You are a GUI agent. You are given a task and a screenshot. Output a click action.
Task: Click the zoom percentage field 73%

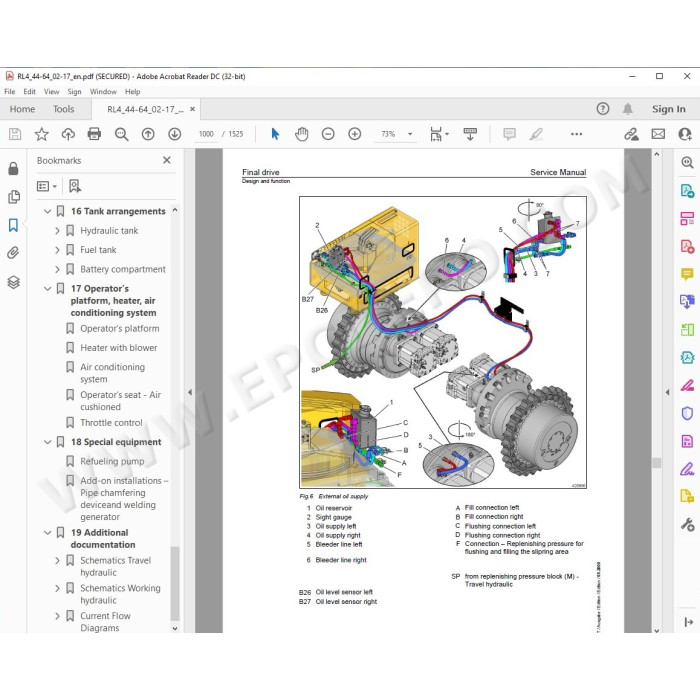click(388, 134)
